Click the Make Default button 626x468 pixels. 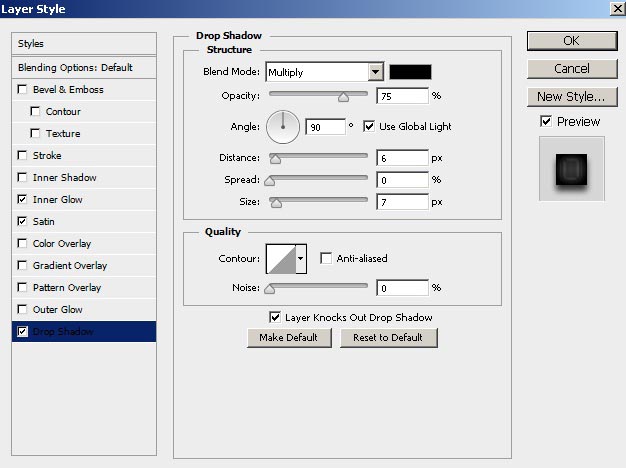click(289, 338)
